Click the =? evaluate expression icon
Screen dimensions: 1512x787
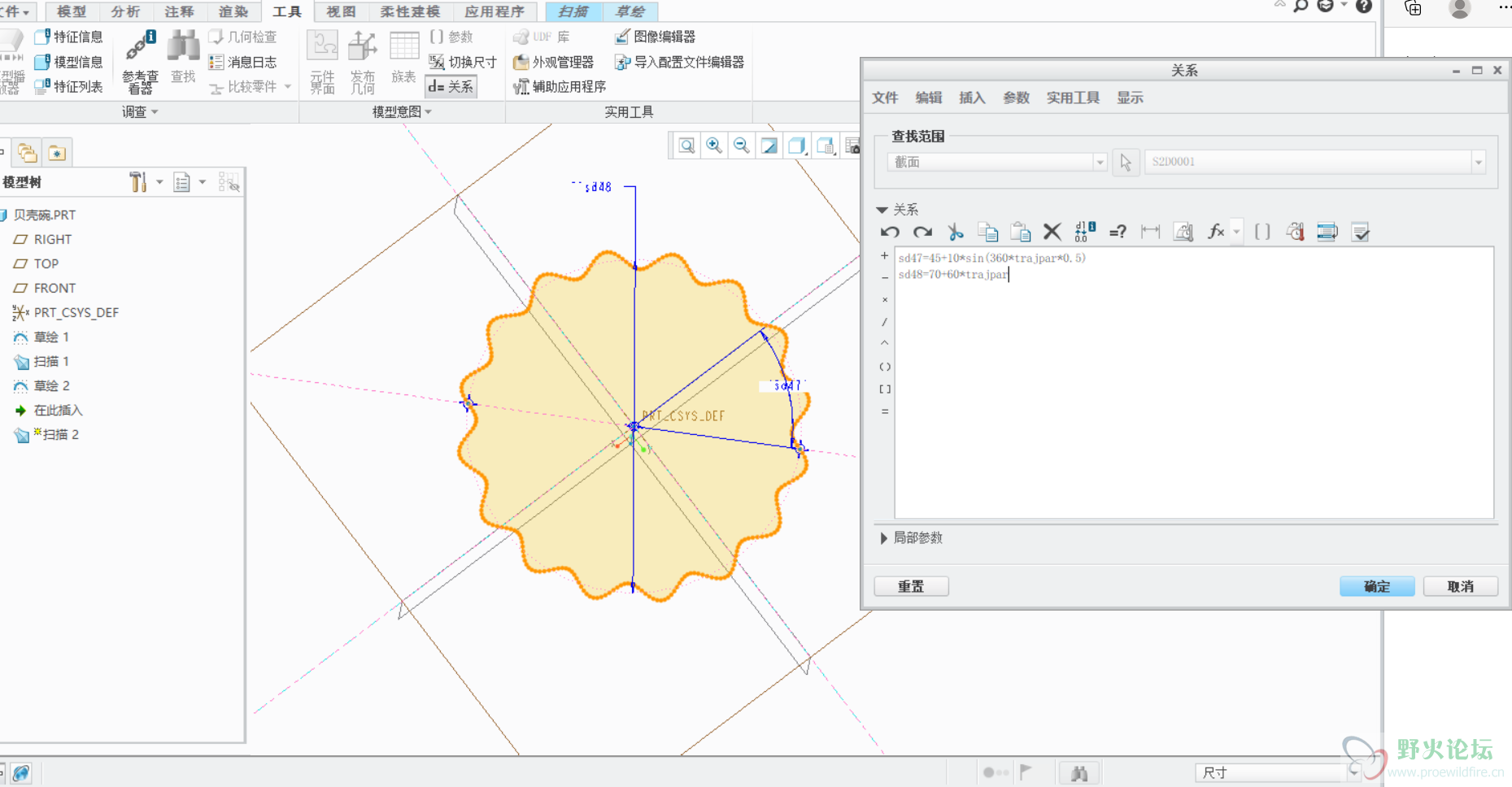click(1118, 233)
